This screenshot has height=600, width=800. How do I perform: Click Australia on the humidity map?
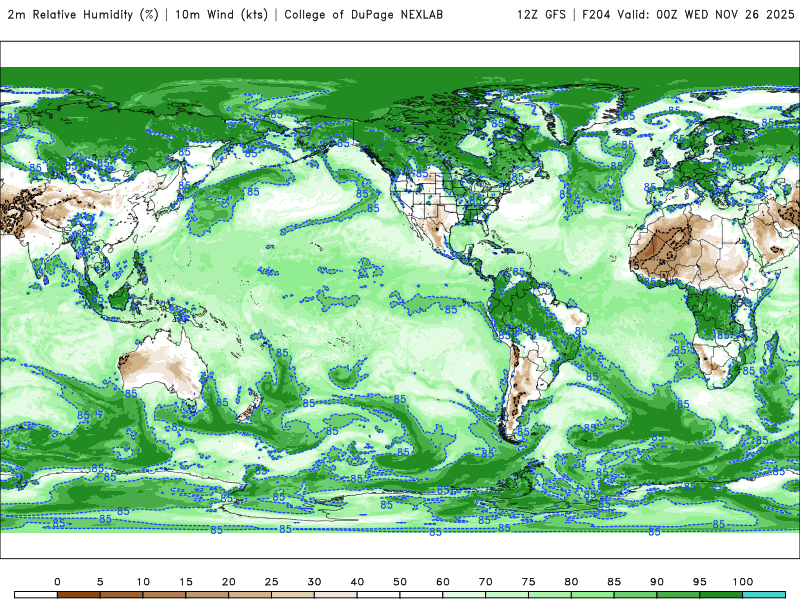(163, 365)
